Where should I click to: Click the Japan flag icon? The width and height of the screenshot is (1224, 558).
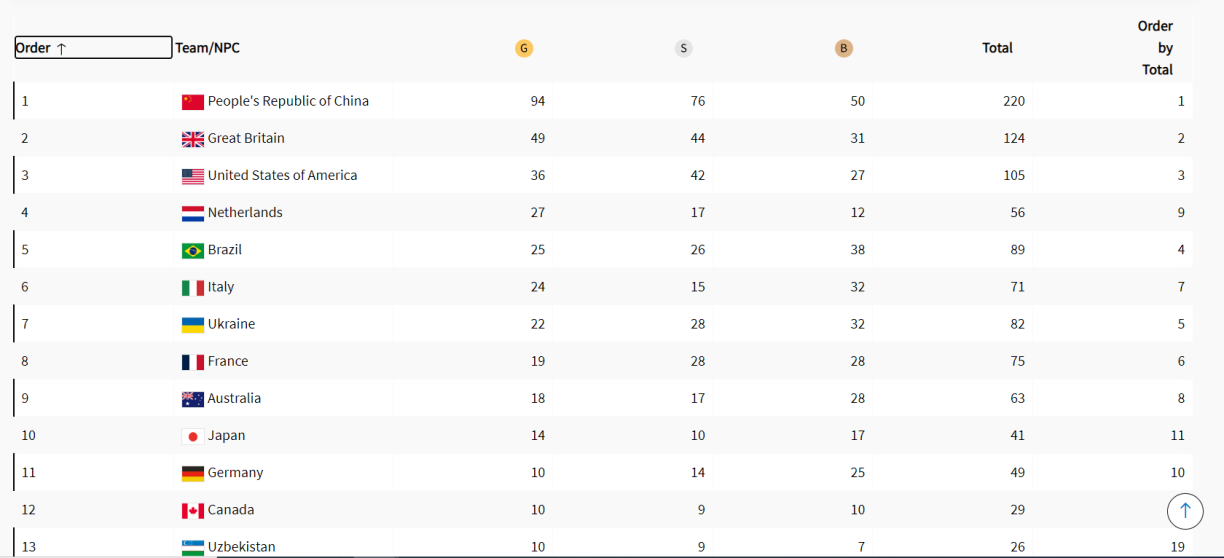click(x=193, y=436)
